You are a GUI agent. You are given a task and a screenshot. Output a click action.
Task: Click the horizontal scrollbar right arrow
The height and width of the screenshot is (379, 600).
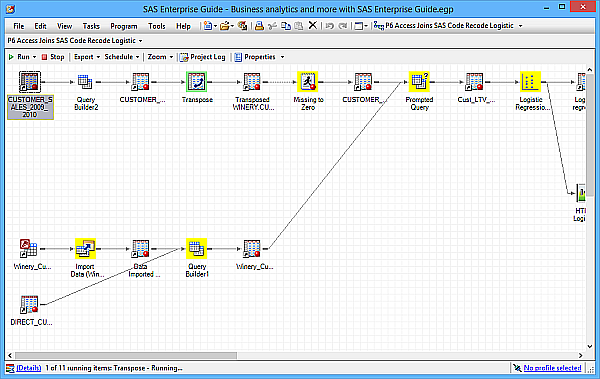click(580, 355)
